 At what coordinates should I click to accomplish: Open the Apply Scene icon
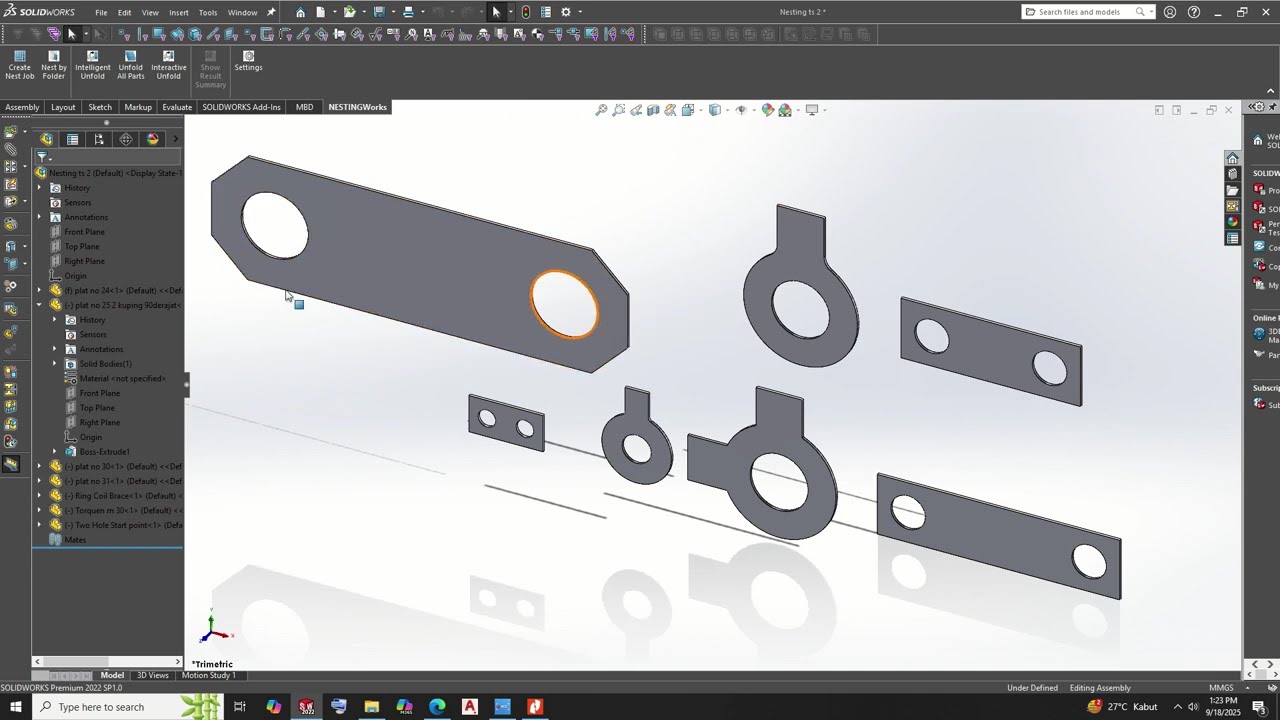(785, 110)
